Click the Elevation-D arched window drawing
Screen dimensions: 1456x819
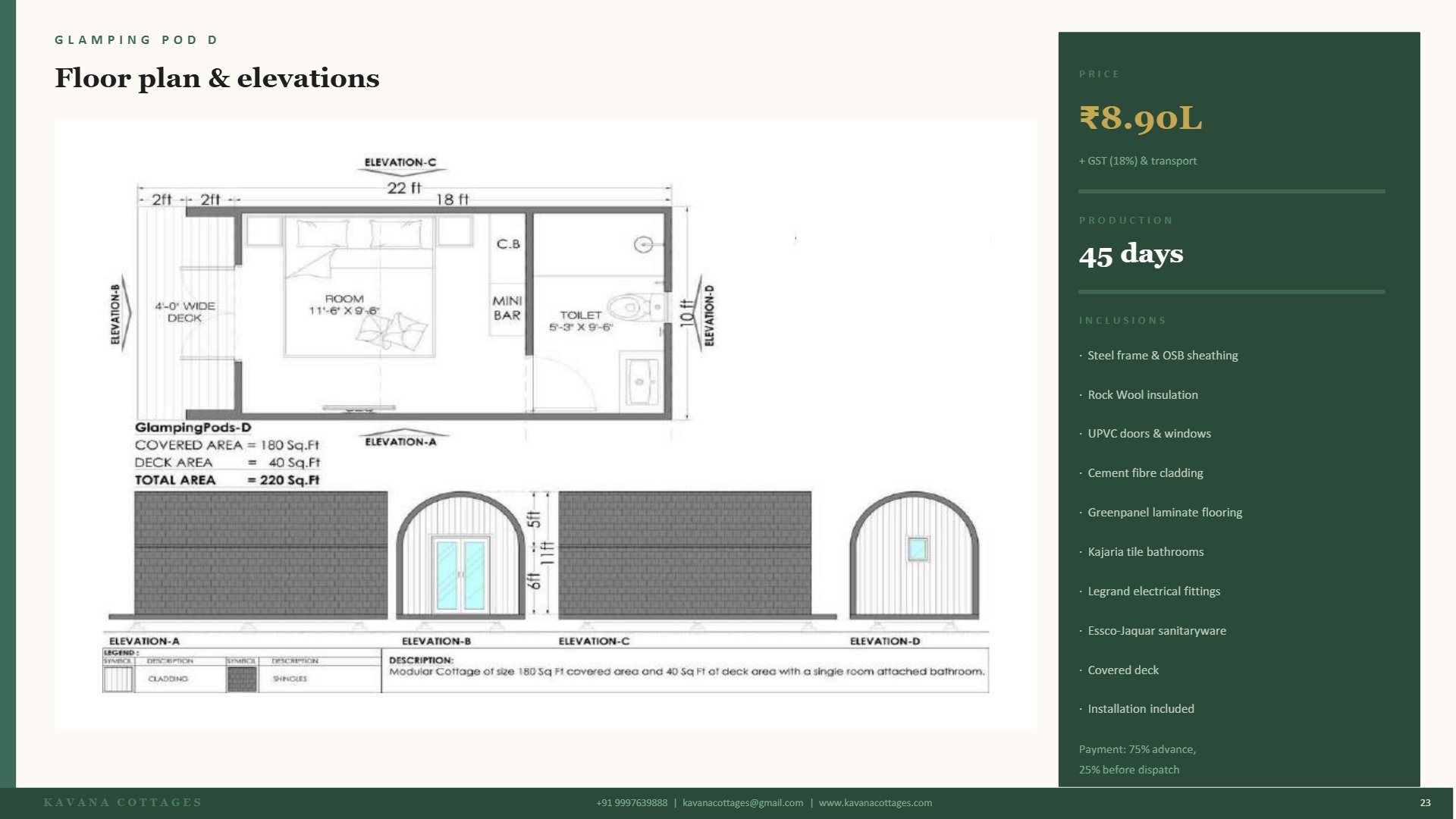(915, 555)
